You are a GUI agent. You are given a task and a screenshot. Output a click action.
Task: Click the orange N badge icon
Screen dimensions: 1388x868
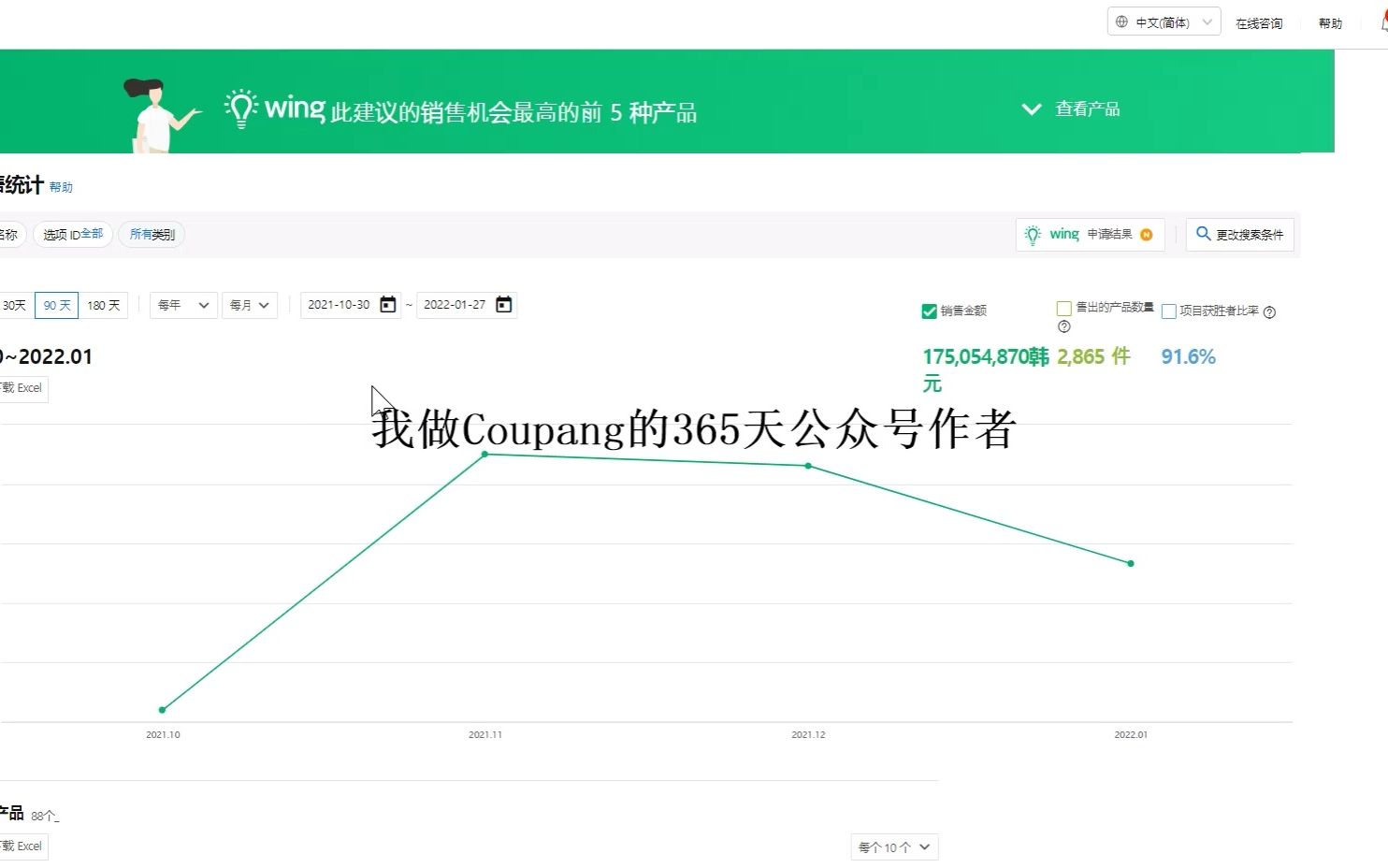(1146, 235)
